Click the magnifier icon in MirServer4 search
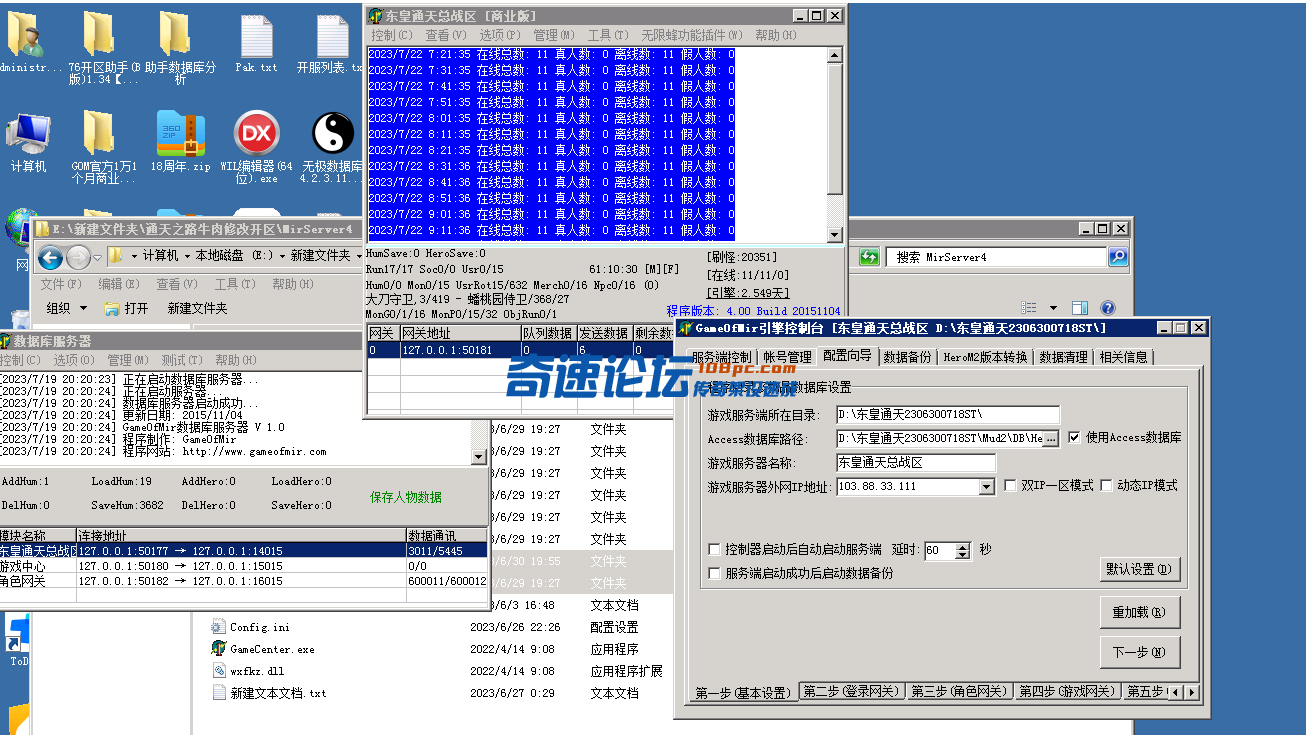 point(1118,257)
